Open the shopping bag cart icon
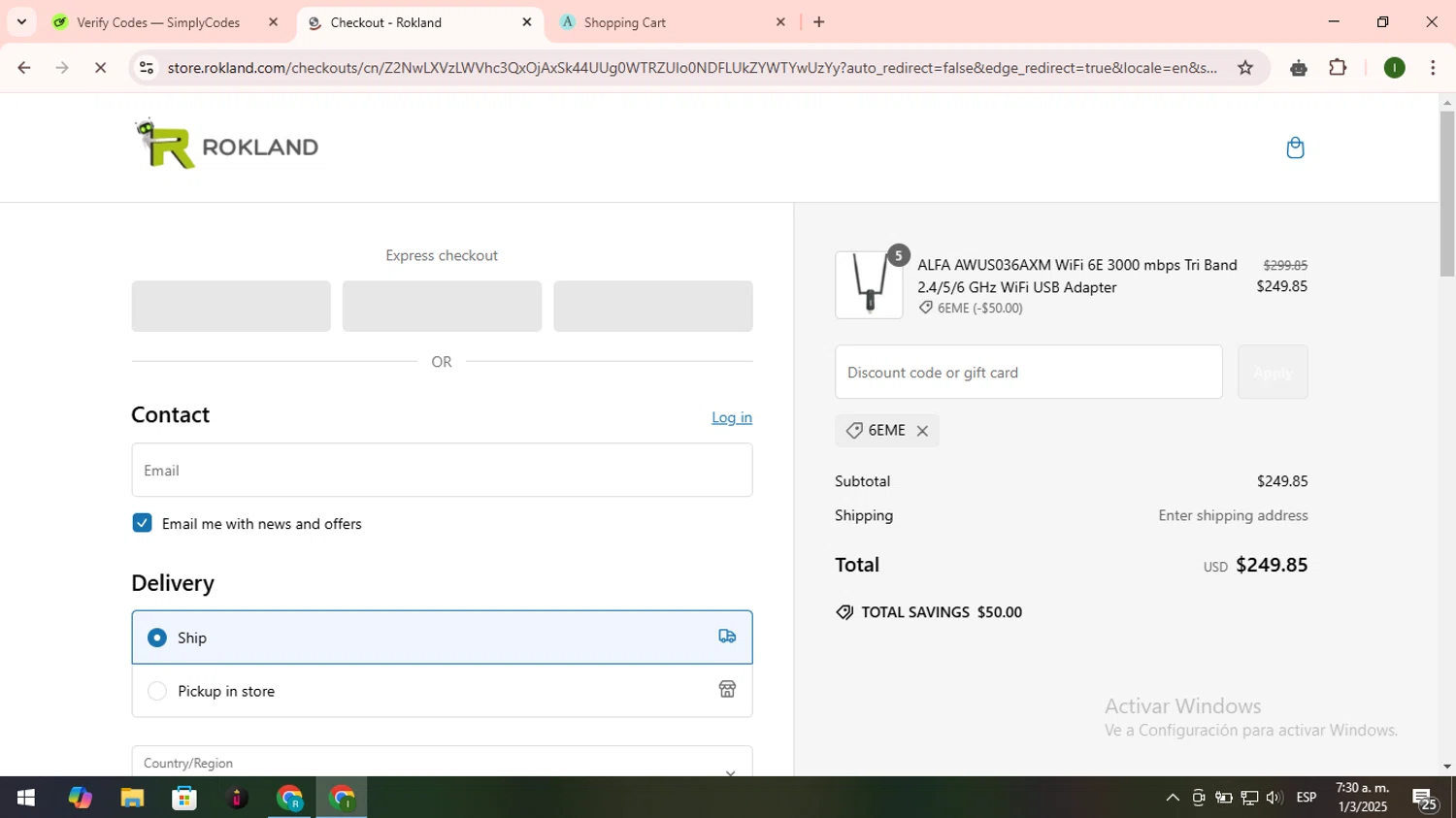The height and width of the screenshot is (818, 1456). [1295, 147]
